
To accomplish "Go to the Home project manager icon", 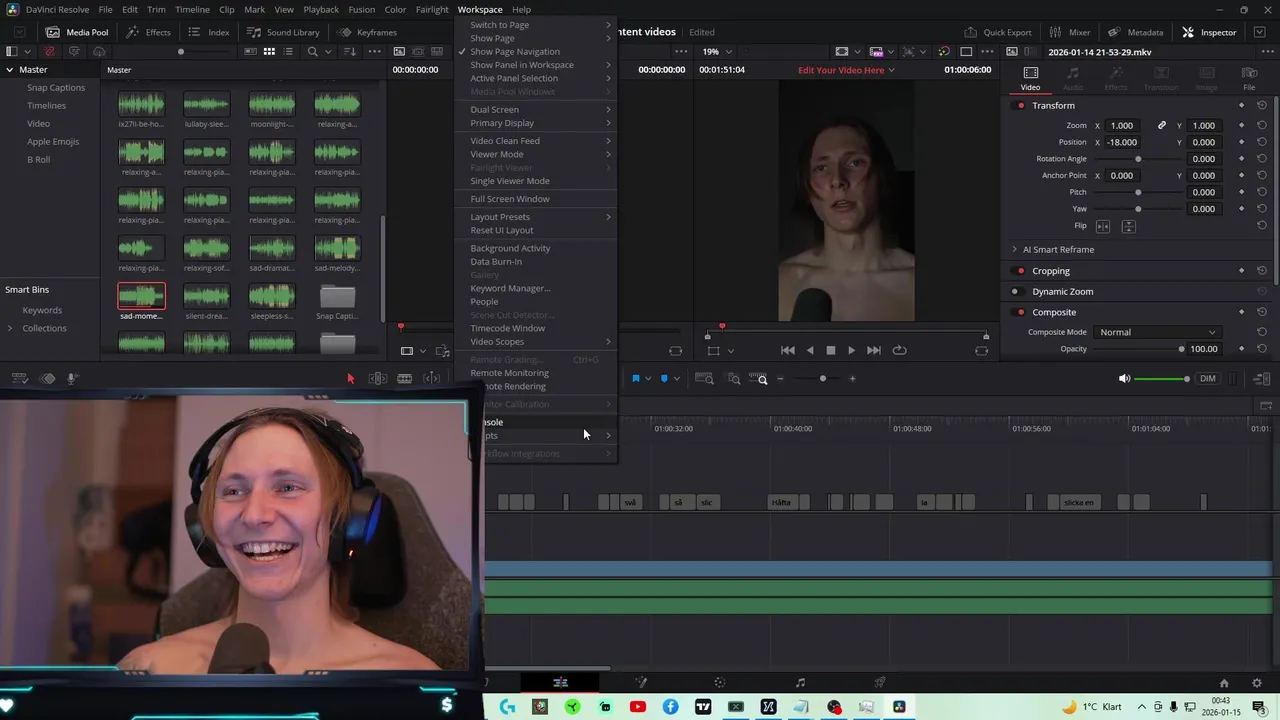I will tap(1224, 683).
